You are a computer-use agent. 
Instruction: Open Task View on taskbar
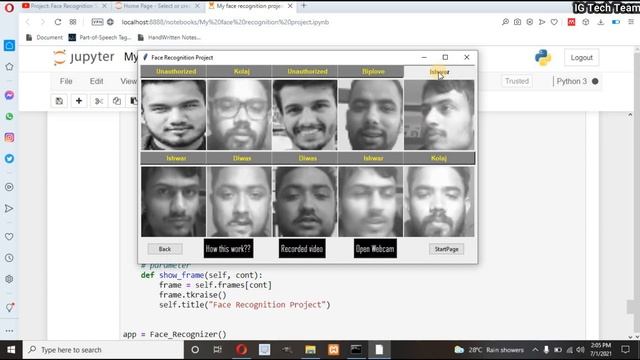(x=218, y=350)
